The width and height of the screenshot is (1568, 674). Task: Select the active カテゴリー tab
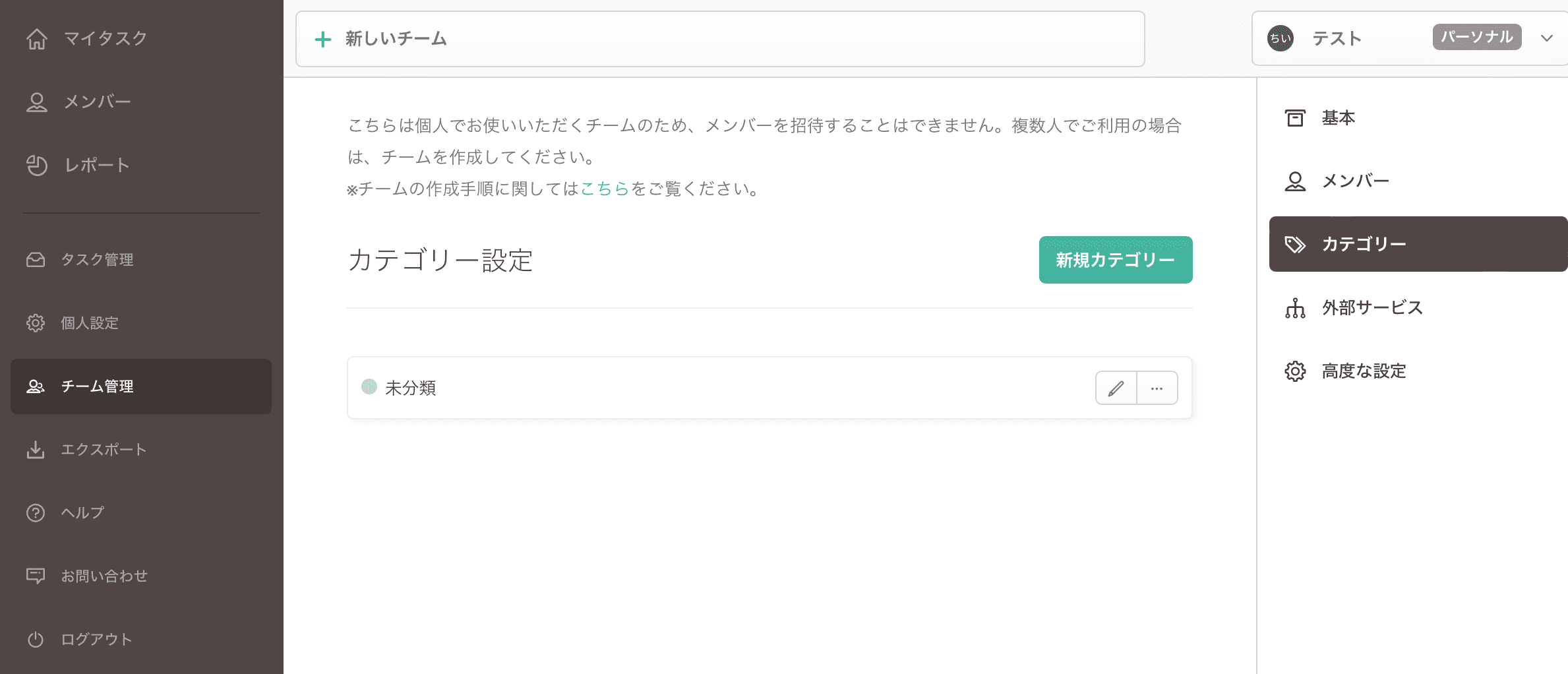[1418, 244]
